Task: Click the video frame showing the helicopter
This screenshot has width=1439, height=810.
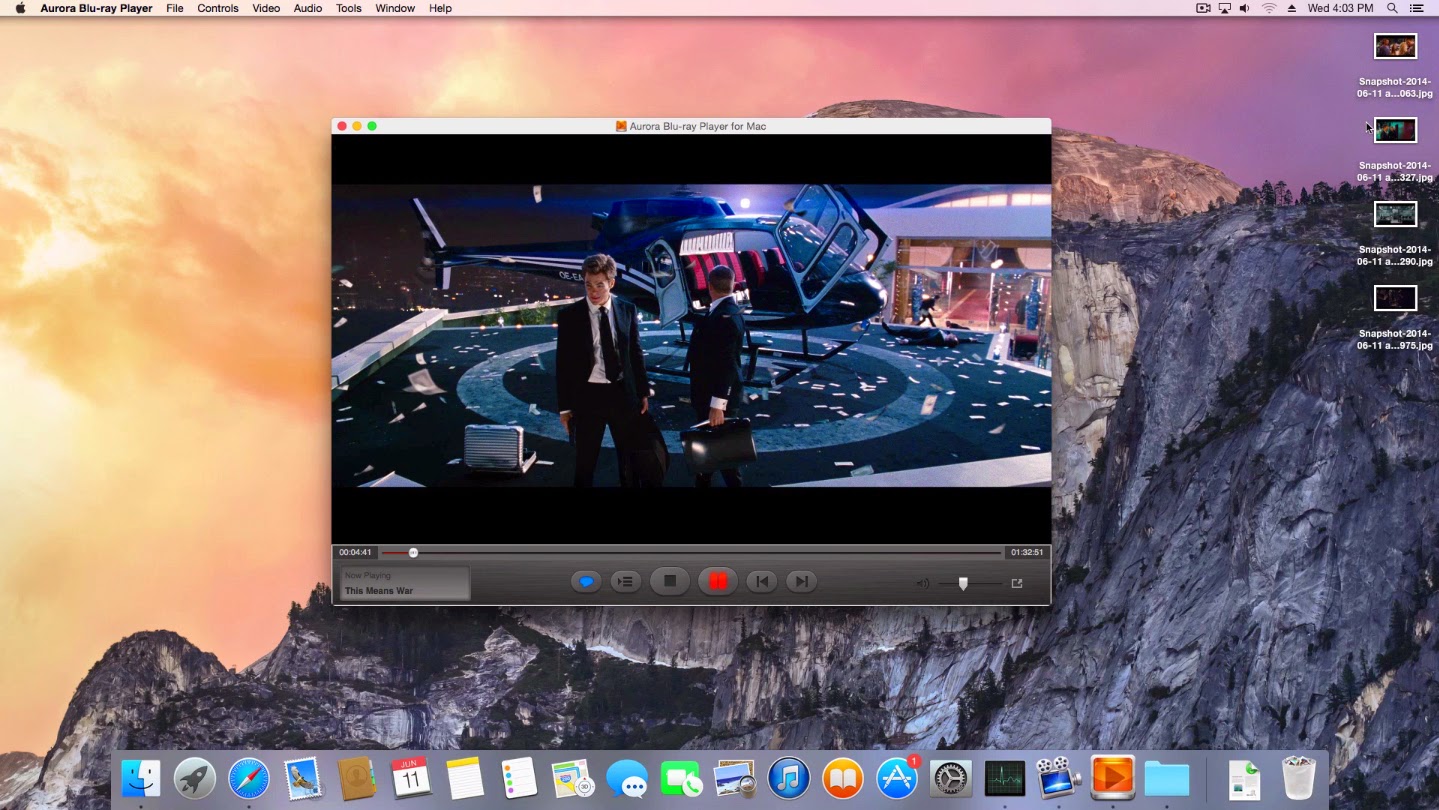Action: [x=691, y=335]
